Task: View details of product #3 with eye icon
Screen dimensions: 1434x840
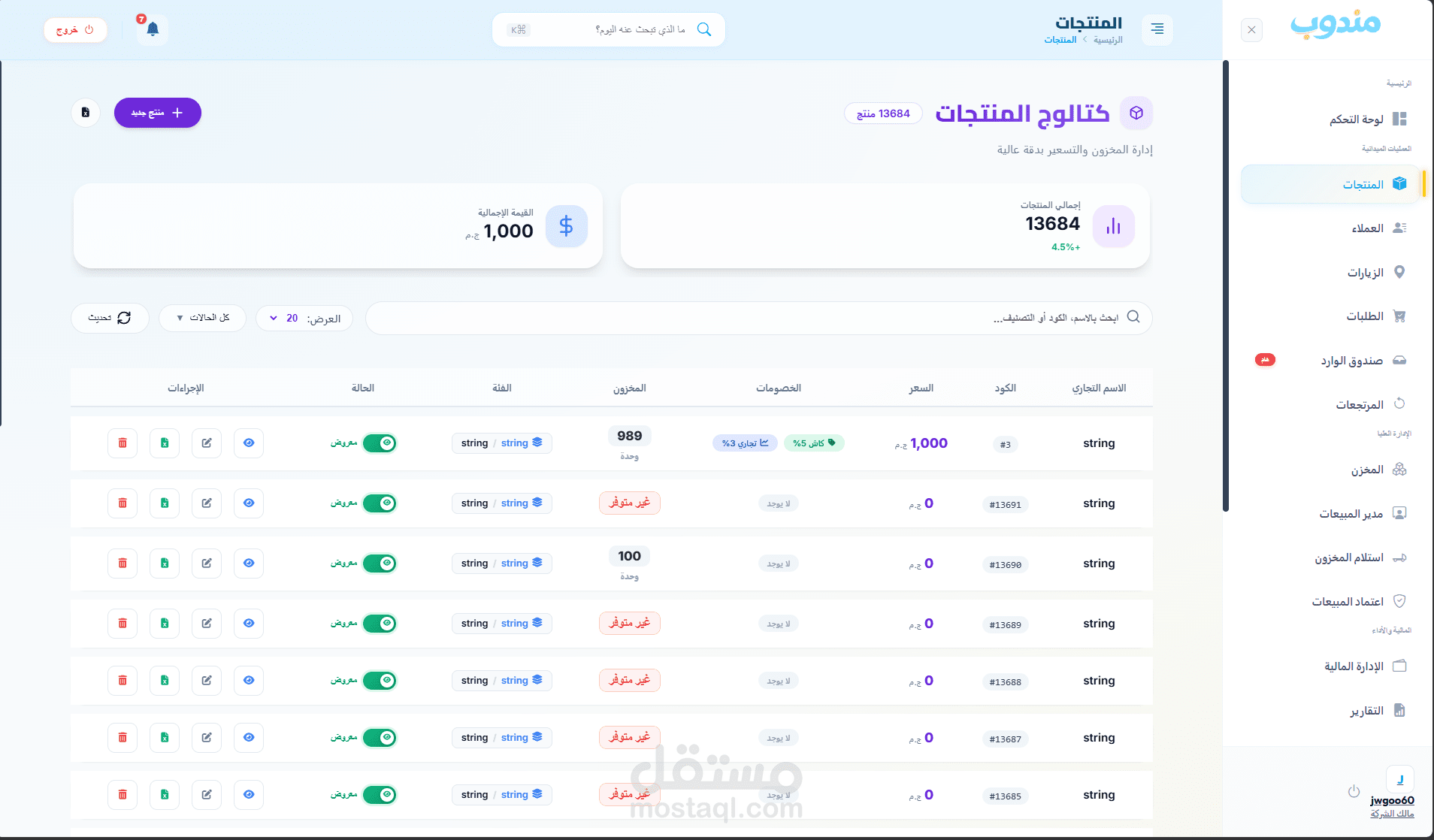Action: coord(248,443)
